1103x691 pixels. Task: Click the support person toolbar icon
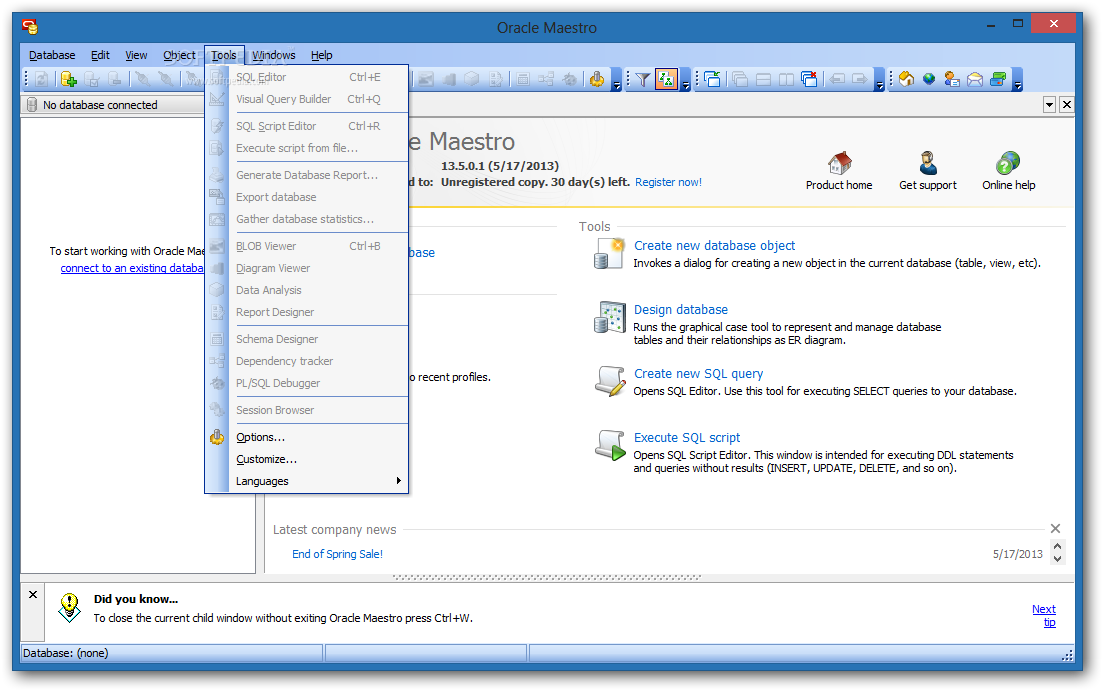click(952, 80)
